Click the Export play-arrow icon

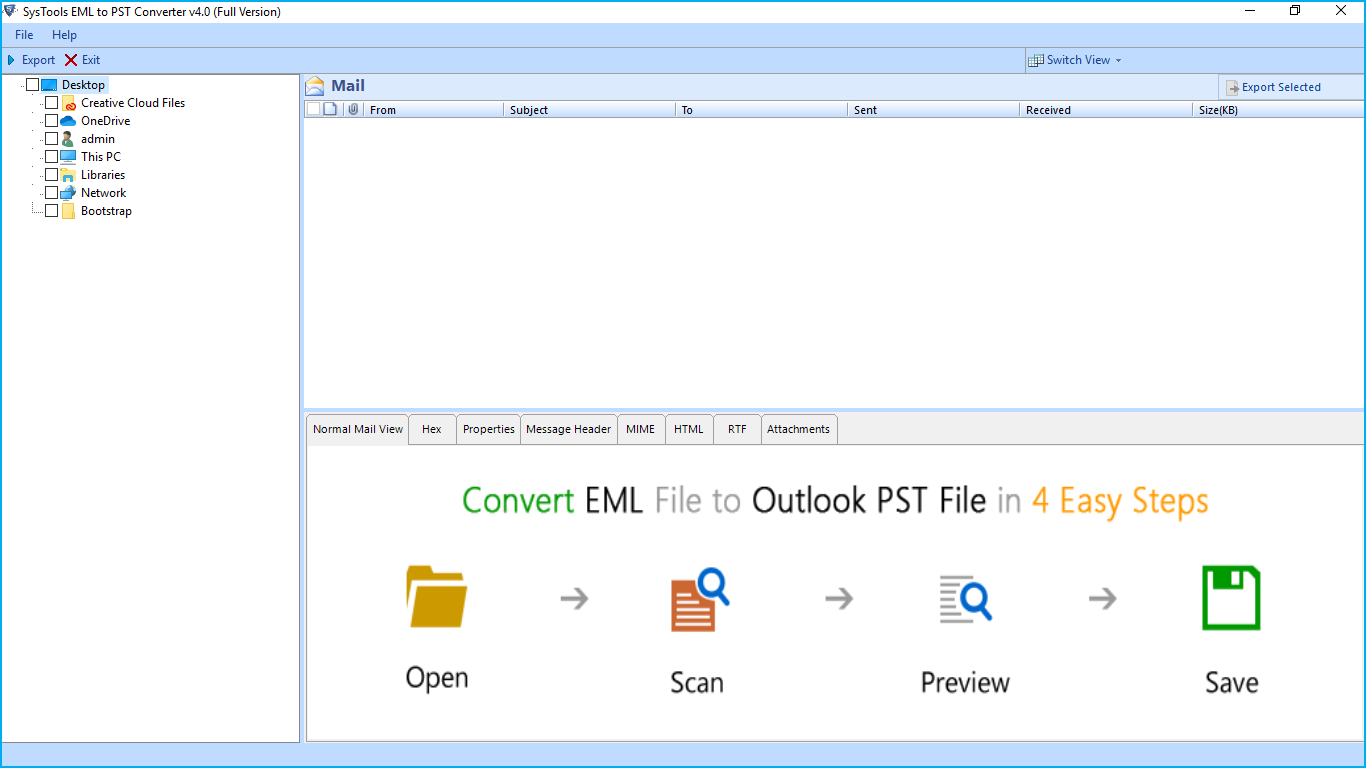tap(11, 60)
